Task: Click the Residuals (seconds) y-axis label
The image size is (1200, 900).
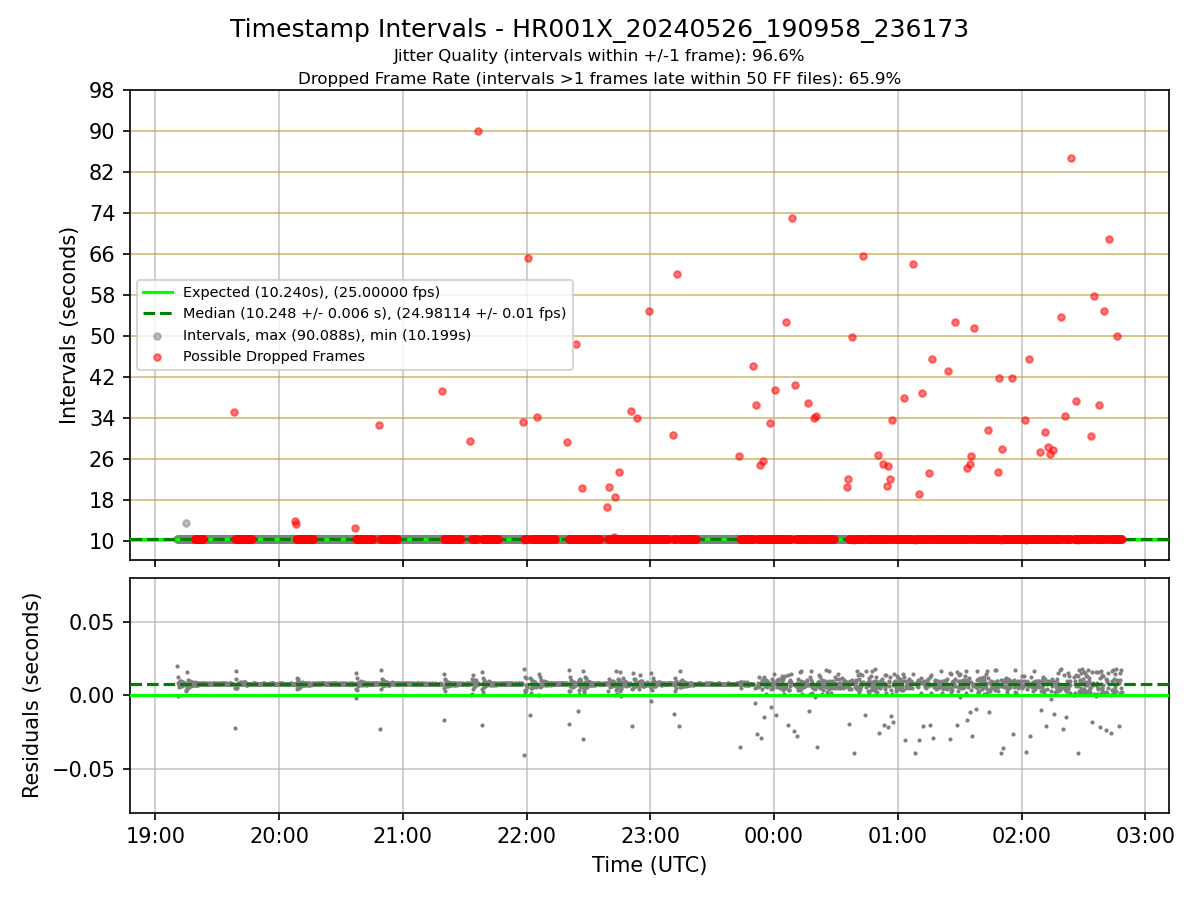Action: point(32,695)
